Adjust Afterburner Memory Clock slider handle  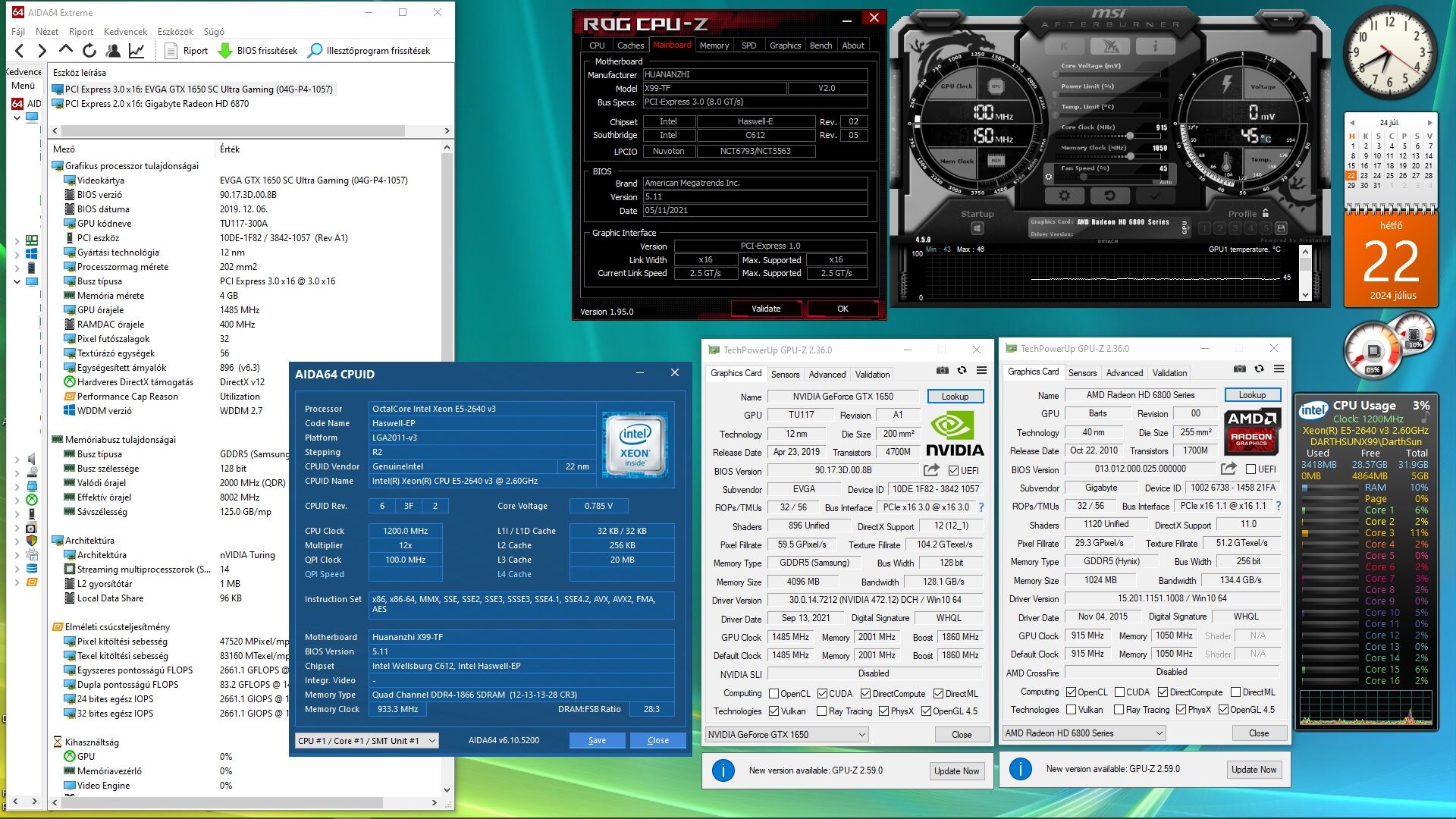[x=1130, y=156]
